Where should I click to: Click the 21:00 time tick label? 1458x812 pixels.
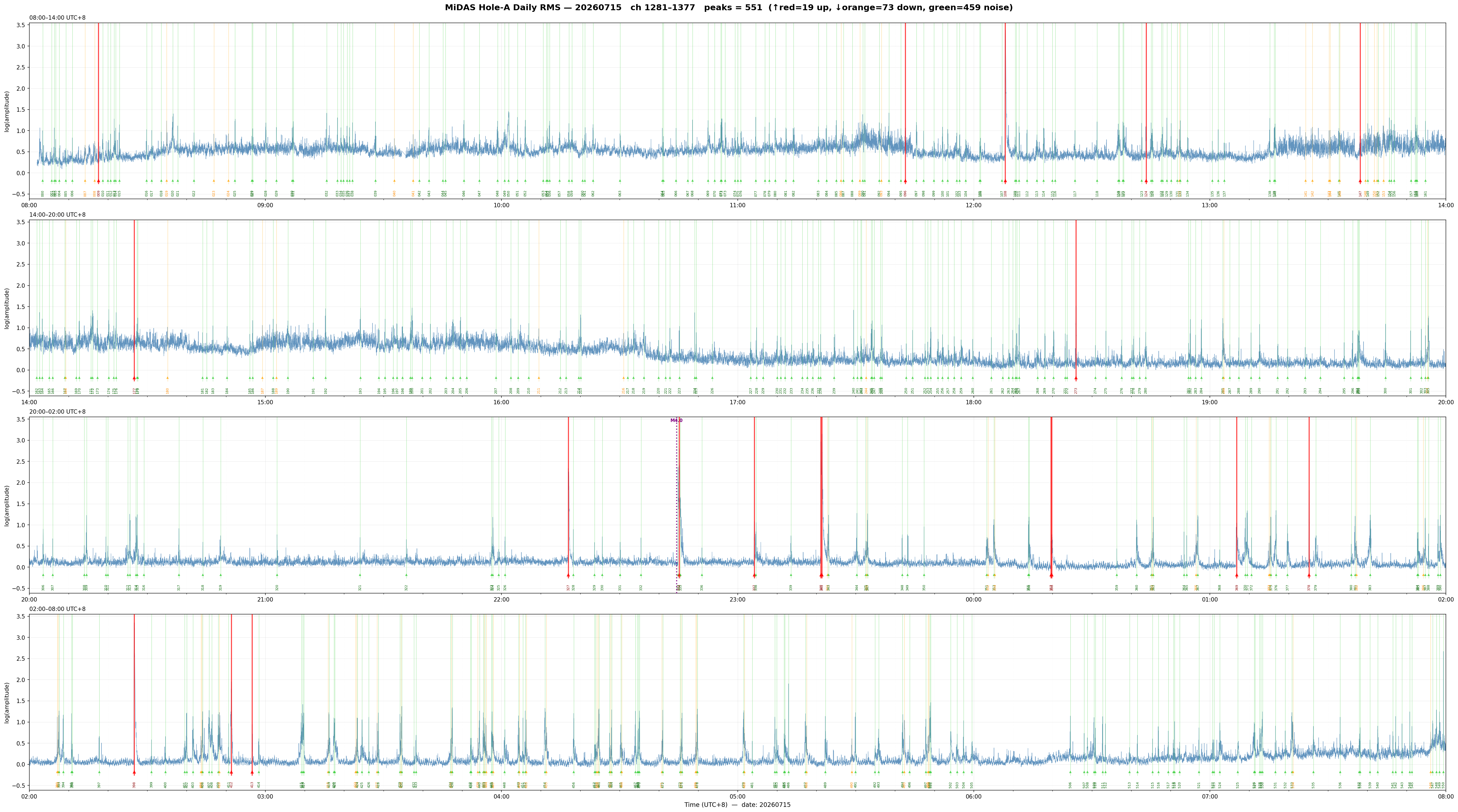pos(265,599)
